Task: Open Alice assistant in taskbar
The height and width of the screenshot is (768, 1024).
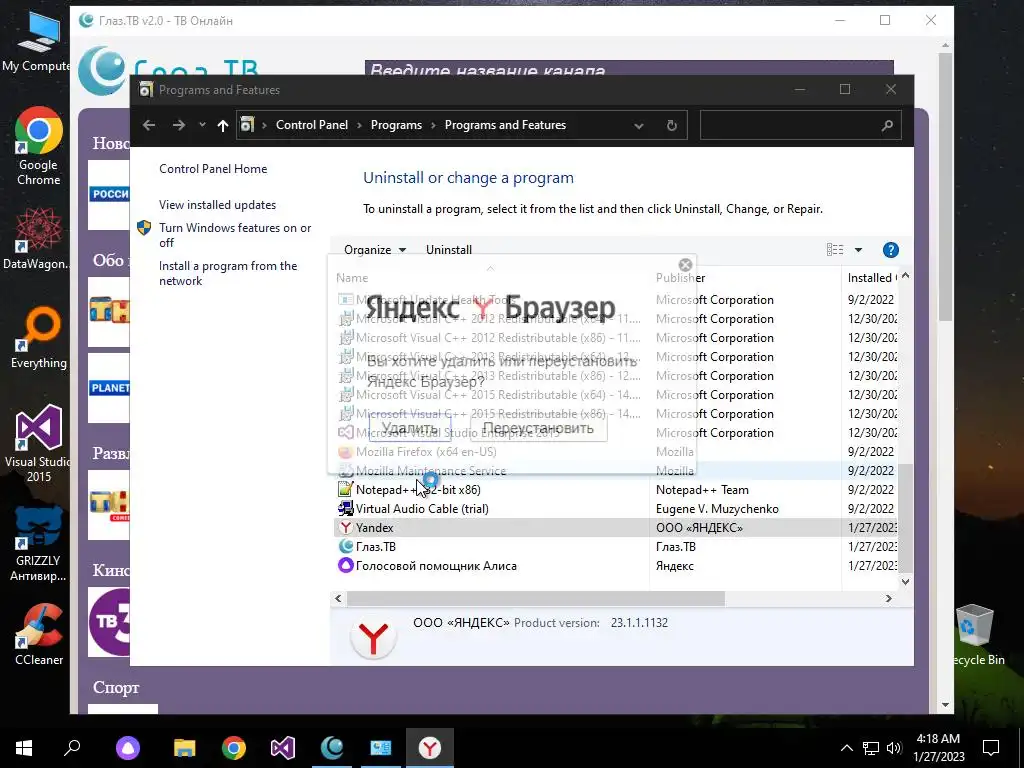Action: coord(128,748)
